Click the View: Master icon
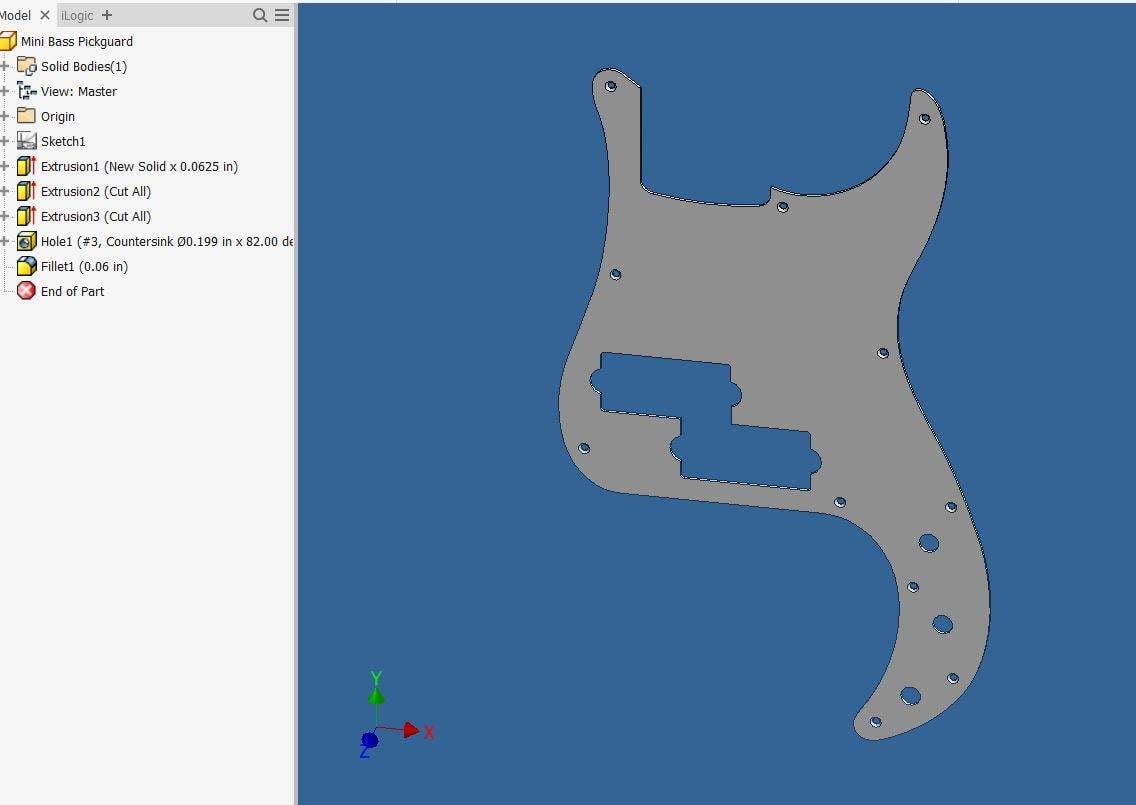The height and width of the screenshot is (805, 1136). 27,91
